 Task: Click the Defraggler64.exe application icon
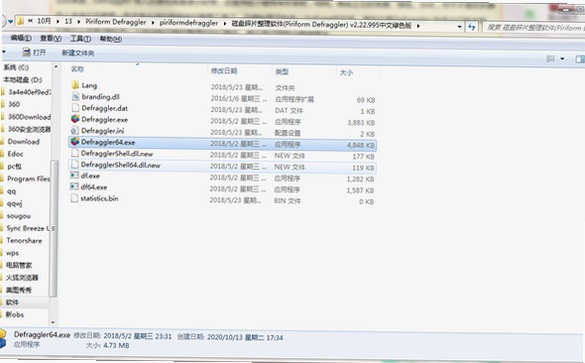tap(75, 142)
